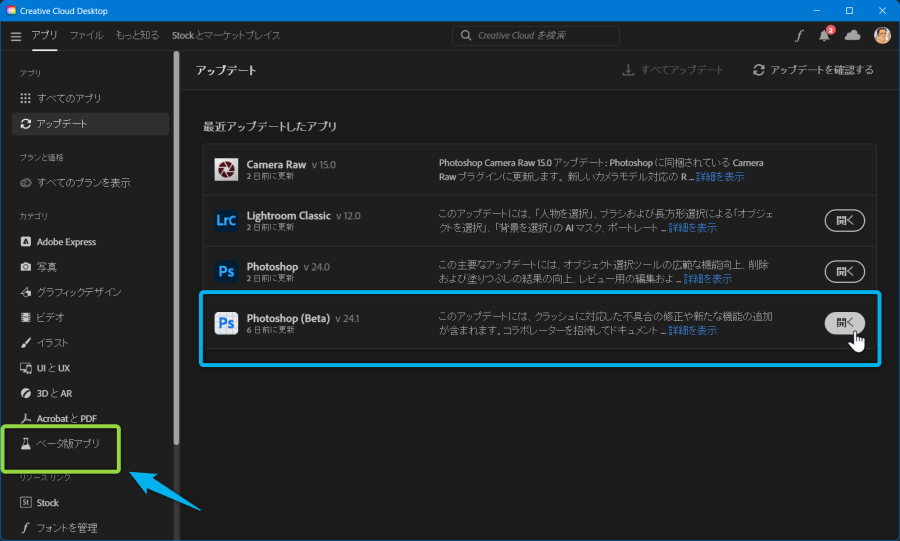Screen dimensions: 900x541
Task: Open the user profile avatar
Action: 882,36
